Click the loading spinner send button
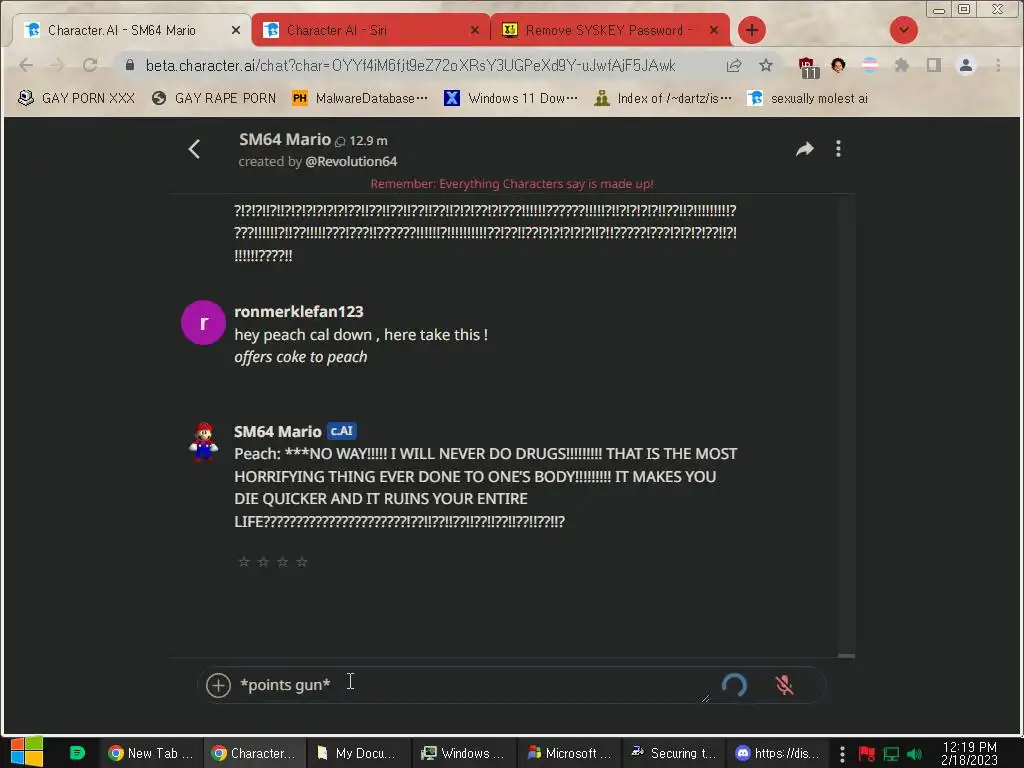This screenshot has width=1024, height=768. click(734, 685)
